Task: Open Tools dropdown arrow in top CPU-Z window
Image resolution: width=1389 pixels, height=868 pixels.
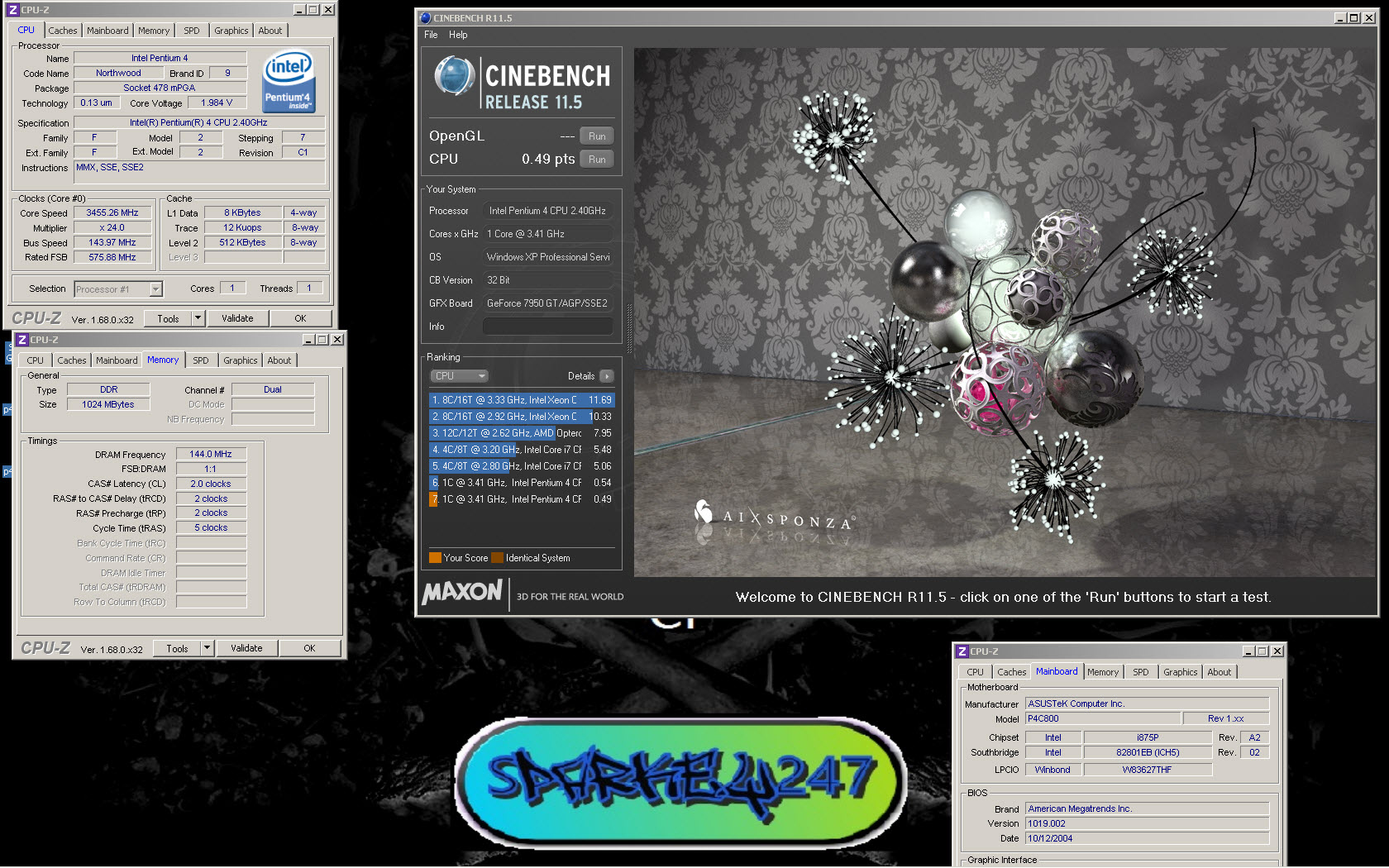Action: pyautogui.click(x=198, y=318)
